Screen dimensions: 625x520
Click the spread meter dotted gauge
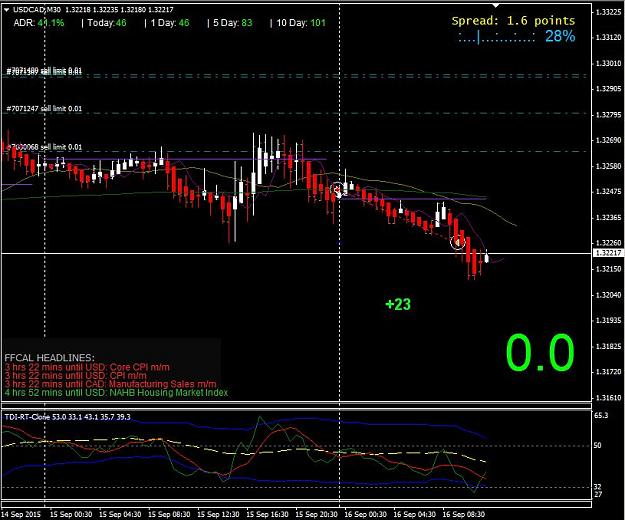pos(497,37)
